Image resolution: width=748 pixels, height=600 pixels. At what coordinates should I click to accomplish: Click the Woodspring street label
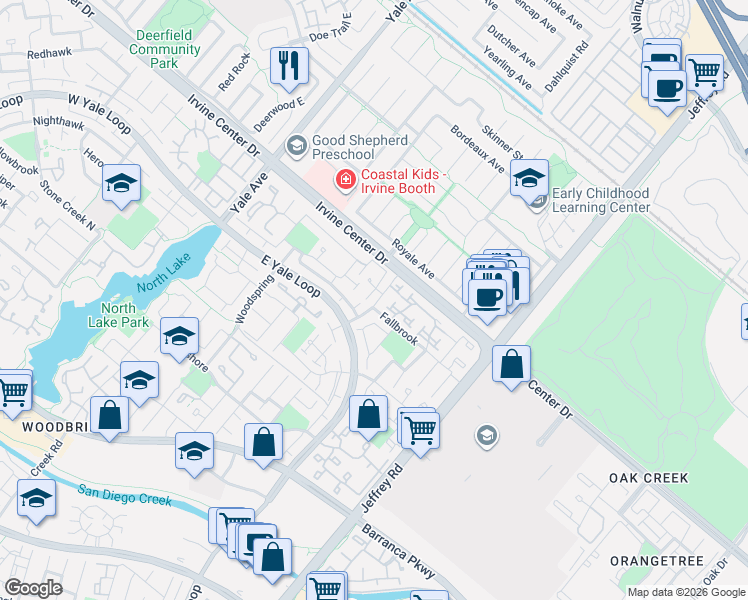point(254,299)
